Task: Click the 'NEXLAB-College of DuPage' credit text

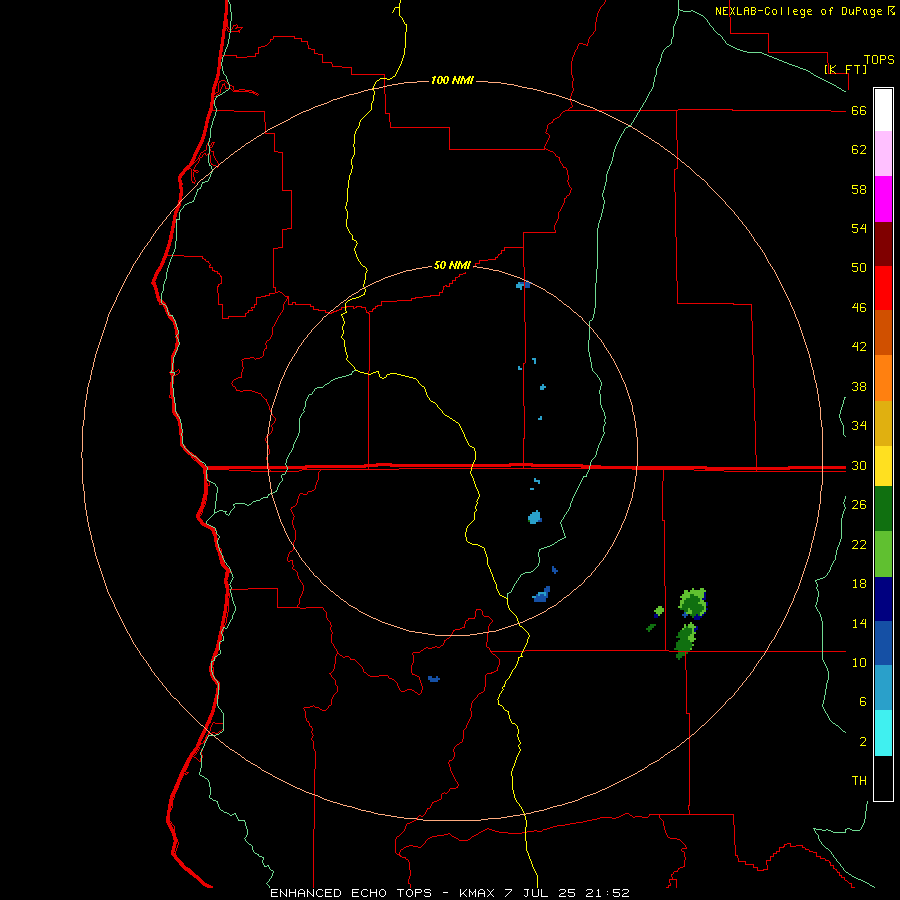Action: point(800,11)
